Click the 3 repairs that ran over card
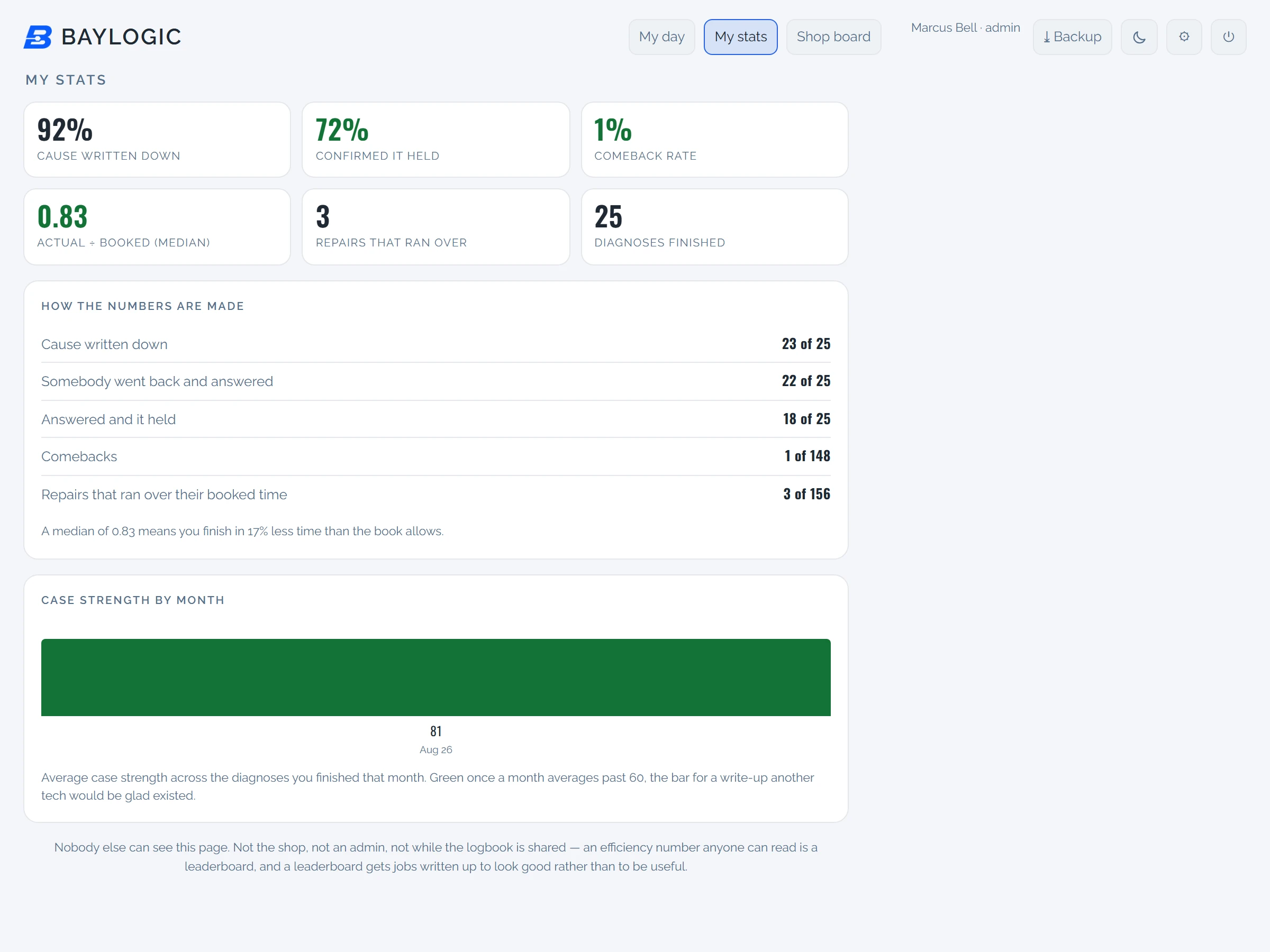Viewport: 1270px width, 952px height. (435, 227)
